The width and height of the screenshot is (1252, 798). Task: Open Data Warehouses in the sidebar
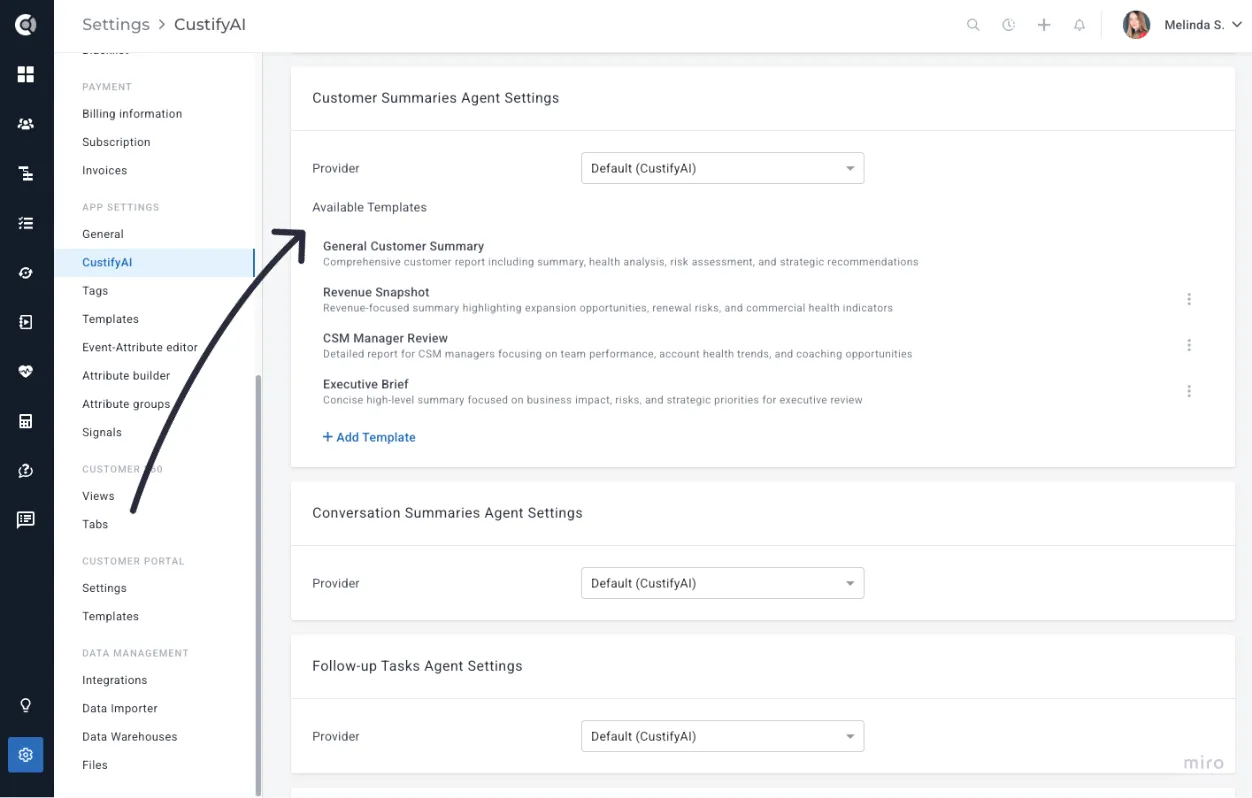(129, 737)
